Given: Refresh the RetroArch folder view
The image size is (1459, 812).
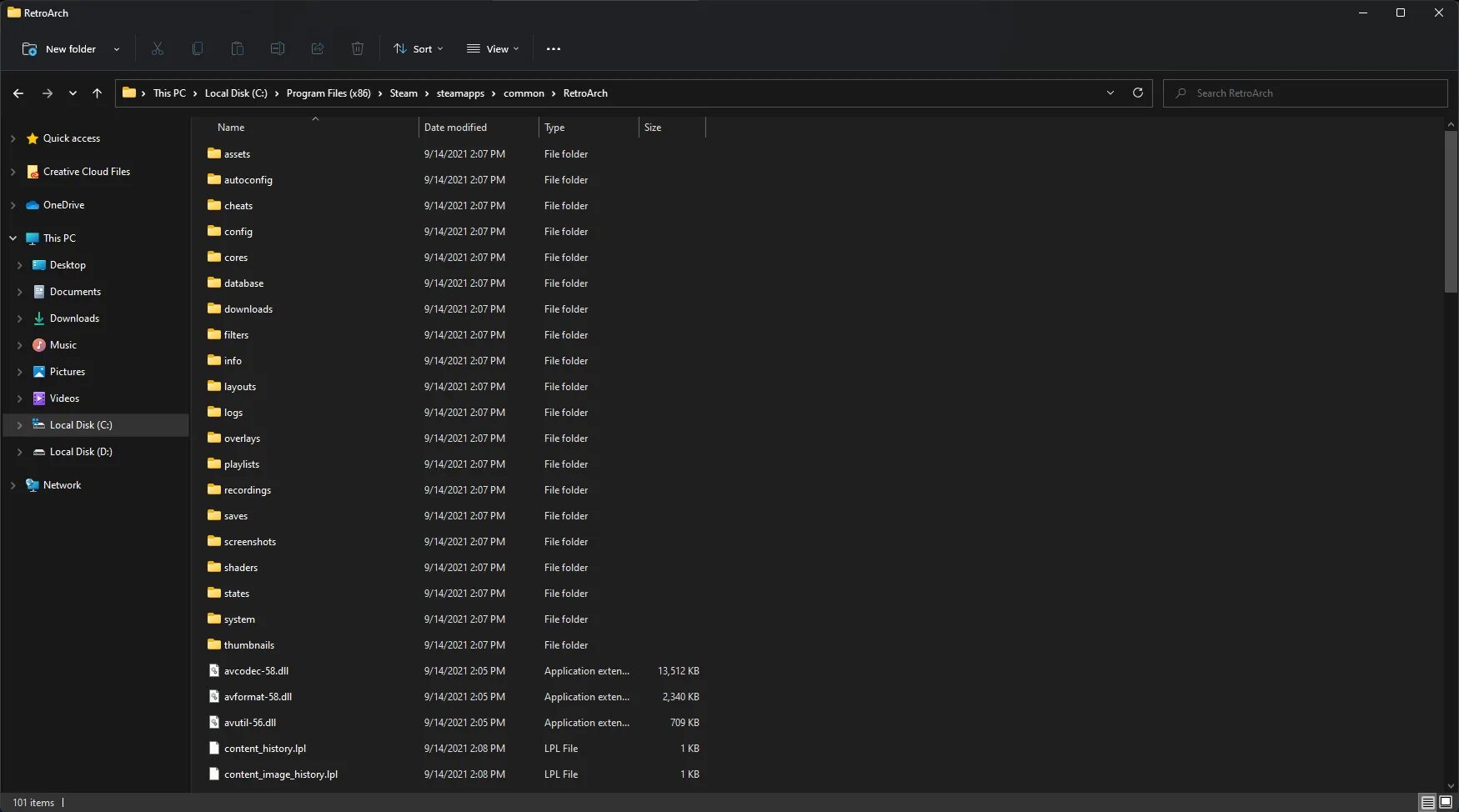Looking at the screenshot, I should 1138,93.
